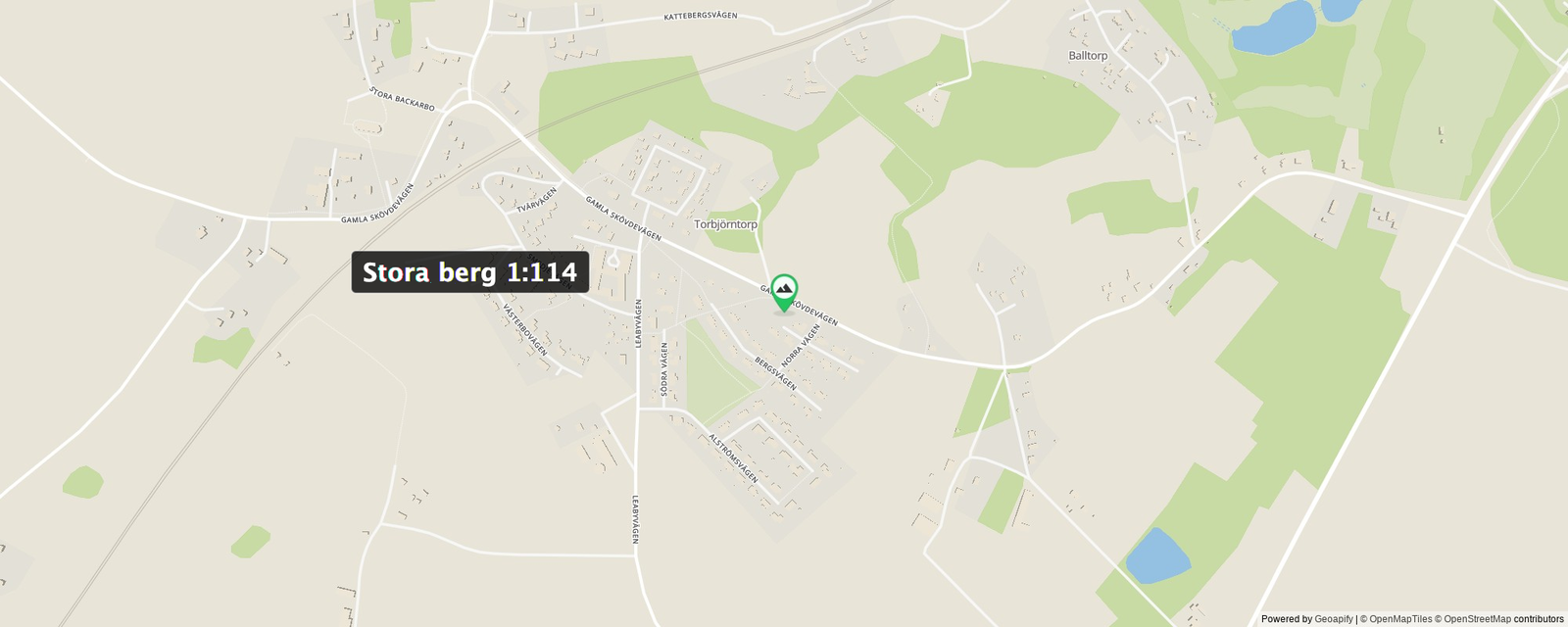Click the Gamla Skövdevägen label left of Tvärvägen
This screenshot has height=627, width=1568.
[377, 204]
